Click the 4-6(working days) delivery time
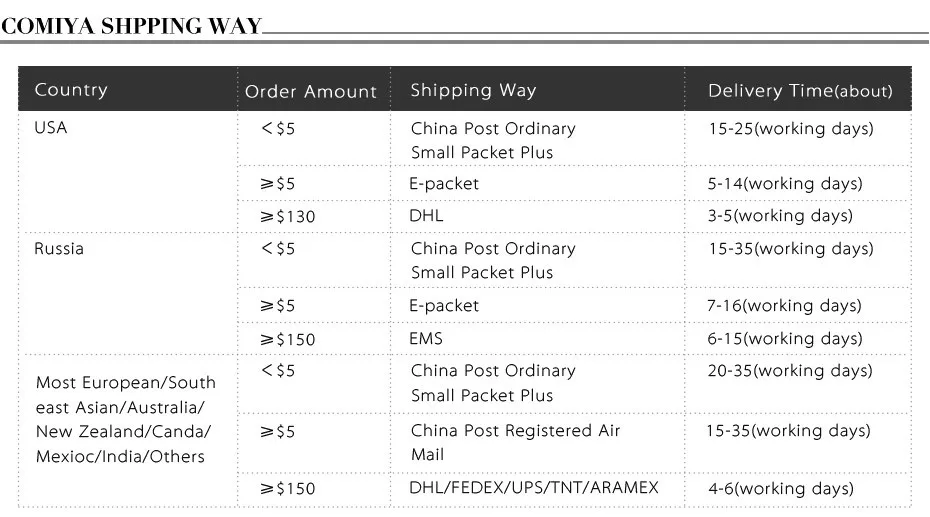This screenshot has height=517, width=930. pos(781,488)
